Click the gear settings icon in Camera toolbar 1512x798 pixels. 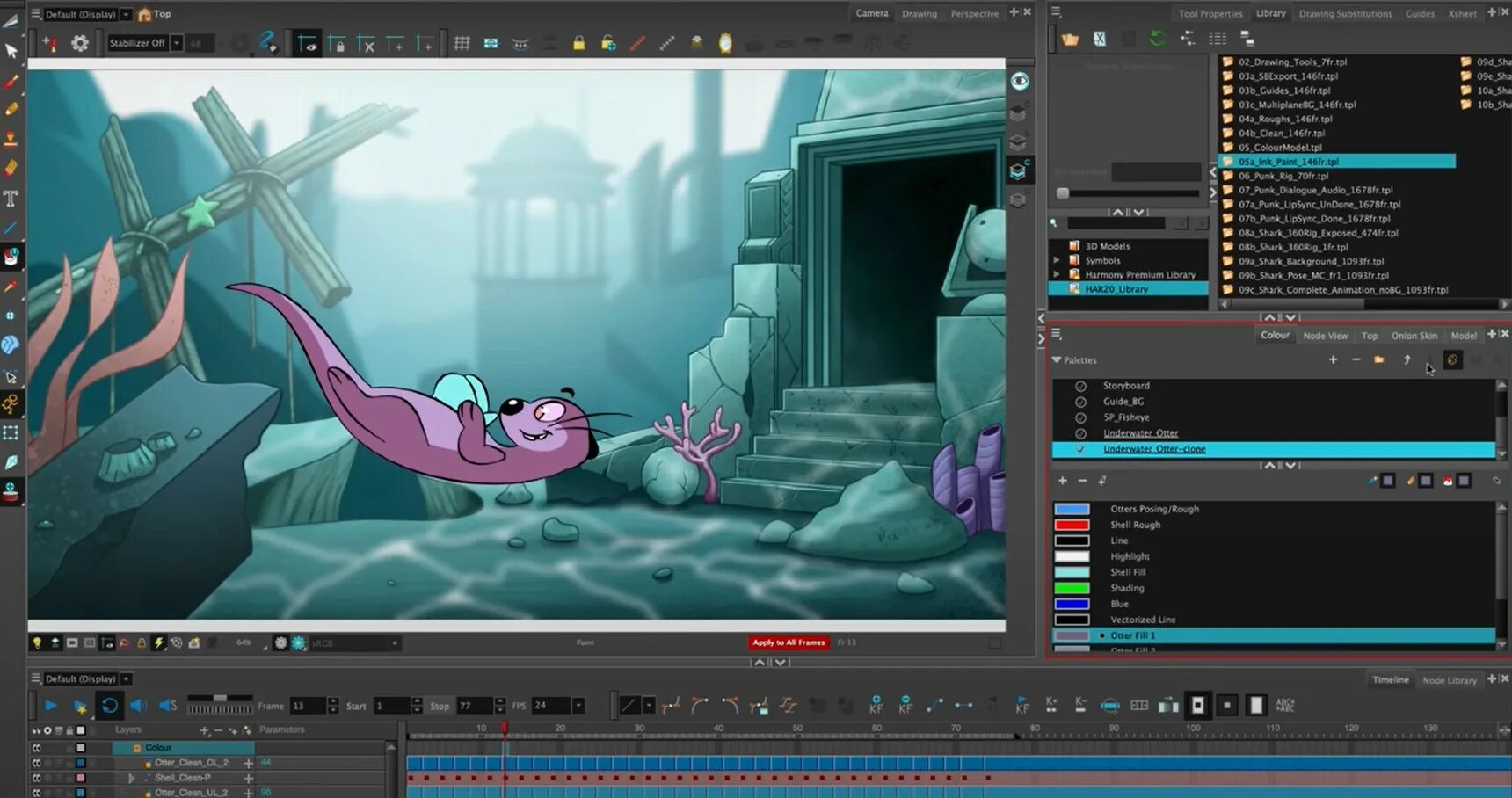(80, 43)
